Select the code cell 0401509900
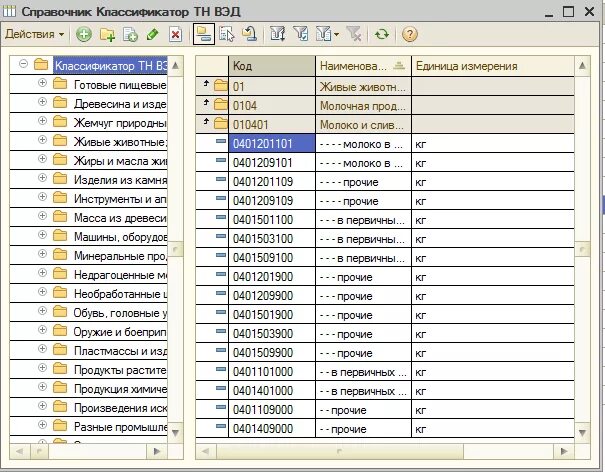This screenshot has height=472, width=605. (272, 352)
